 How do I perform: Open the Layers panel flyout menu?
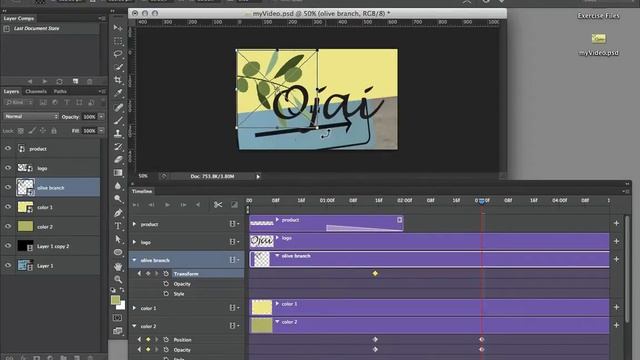[102, 91]
